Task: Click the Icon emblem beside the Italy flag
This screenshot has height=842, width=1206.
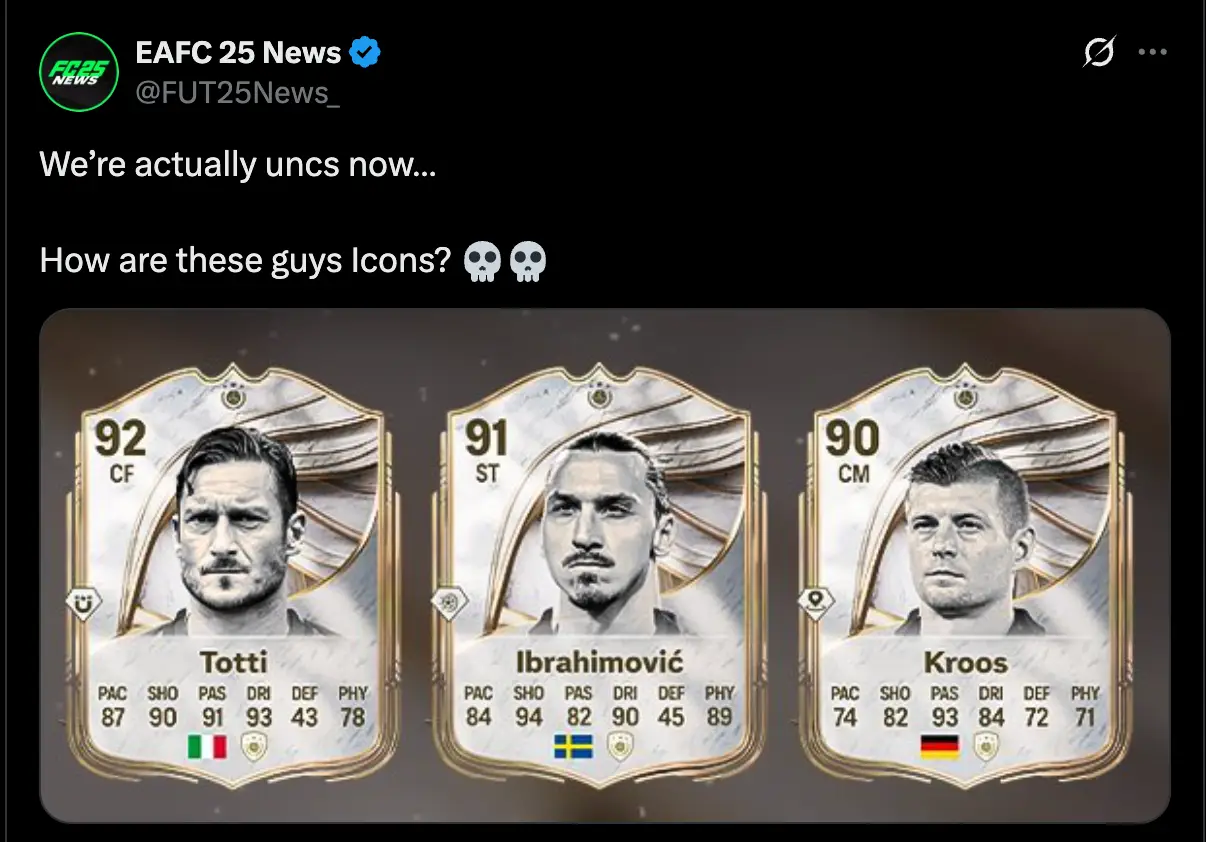Action: coord(255,746)
